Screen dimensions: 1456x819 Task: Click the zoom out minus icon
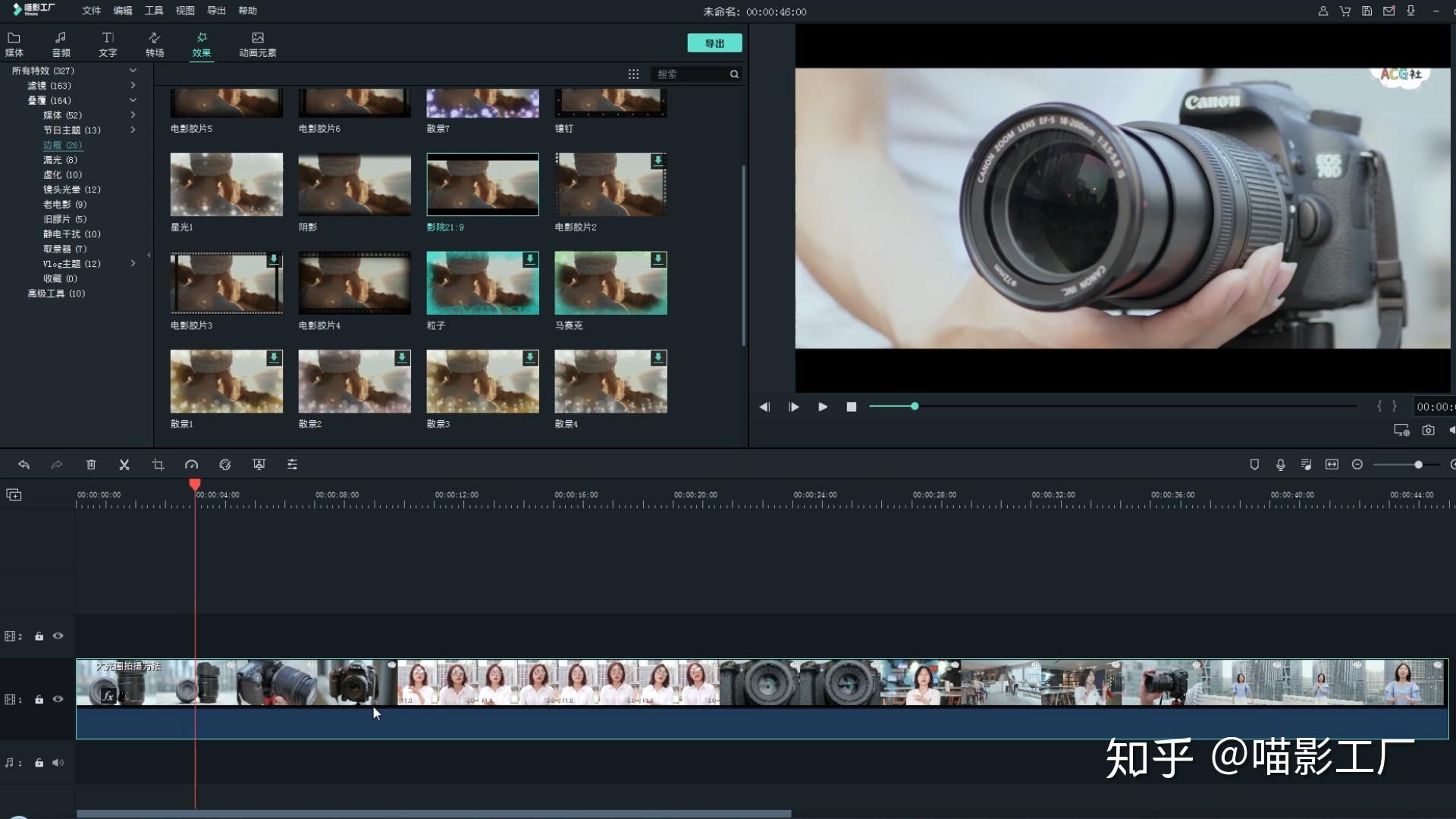coord(1357,464)
